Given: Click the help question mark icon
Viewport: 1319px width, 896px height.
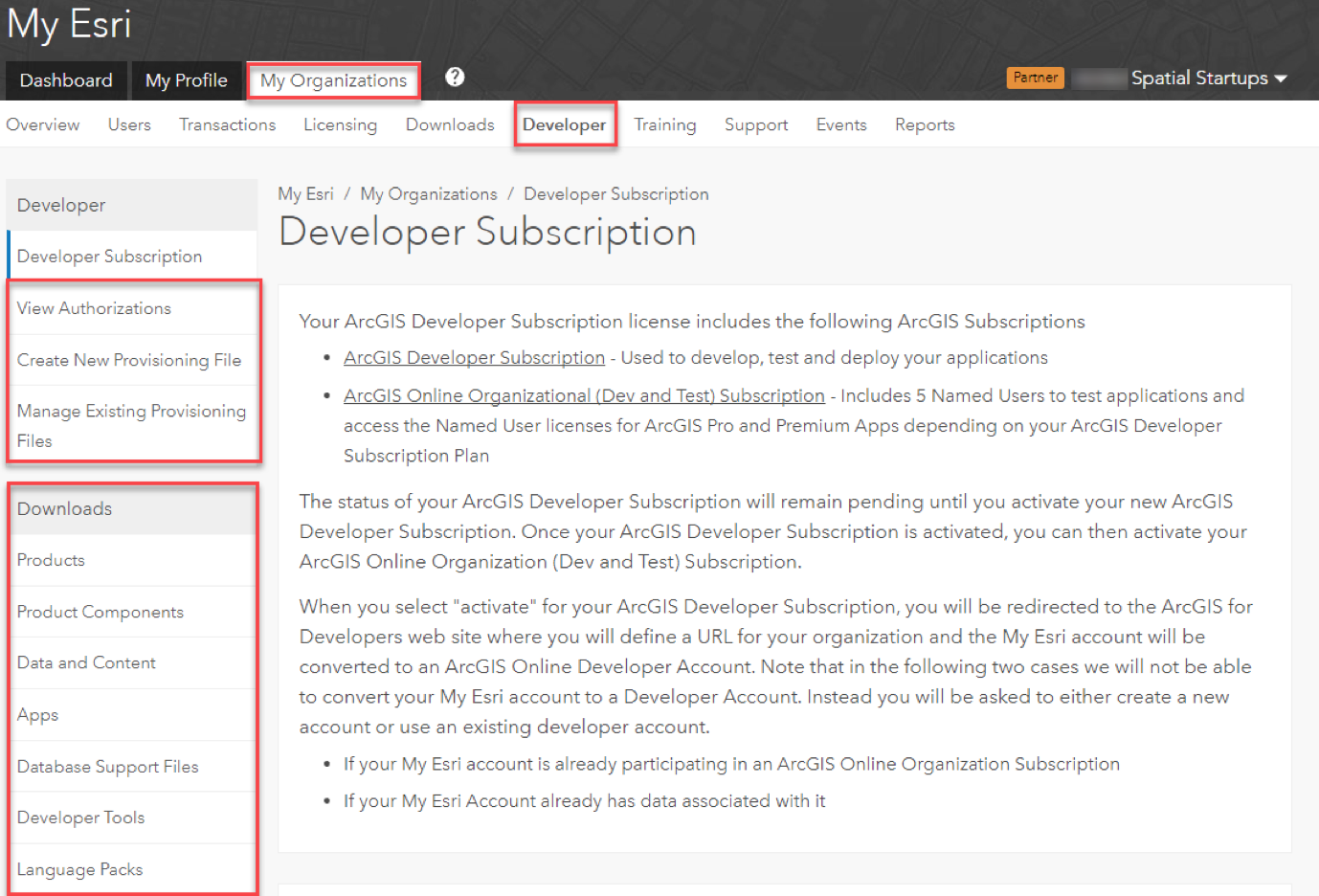Looking at the screenshot, I should click(x=455, y=78).
